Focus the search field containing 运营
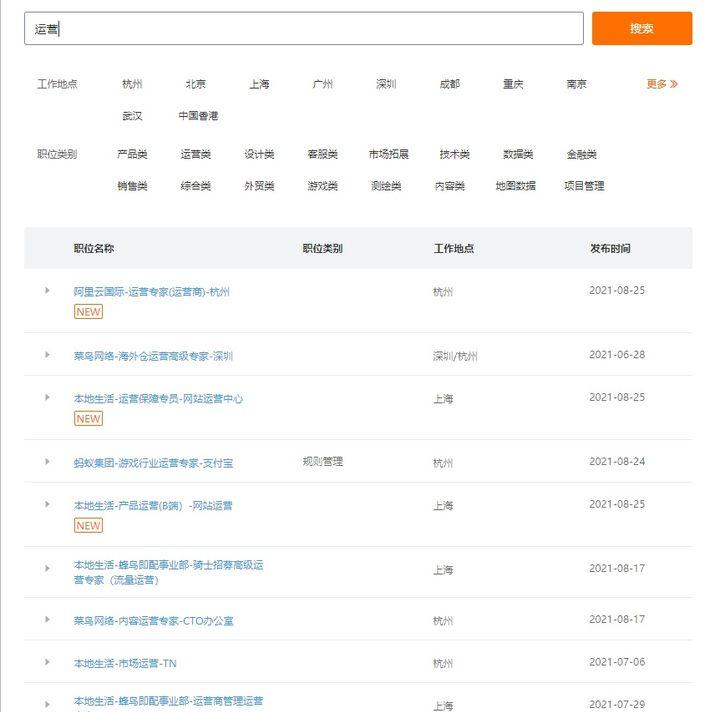This screenshot has width=720, height=712. tap(304, 28)
